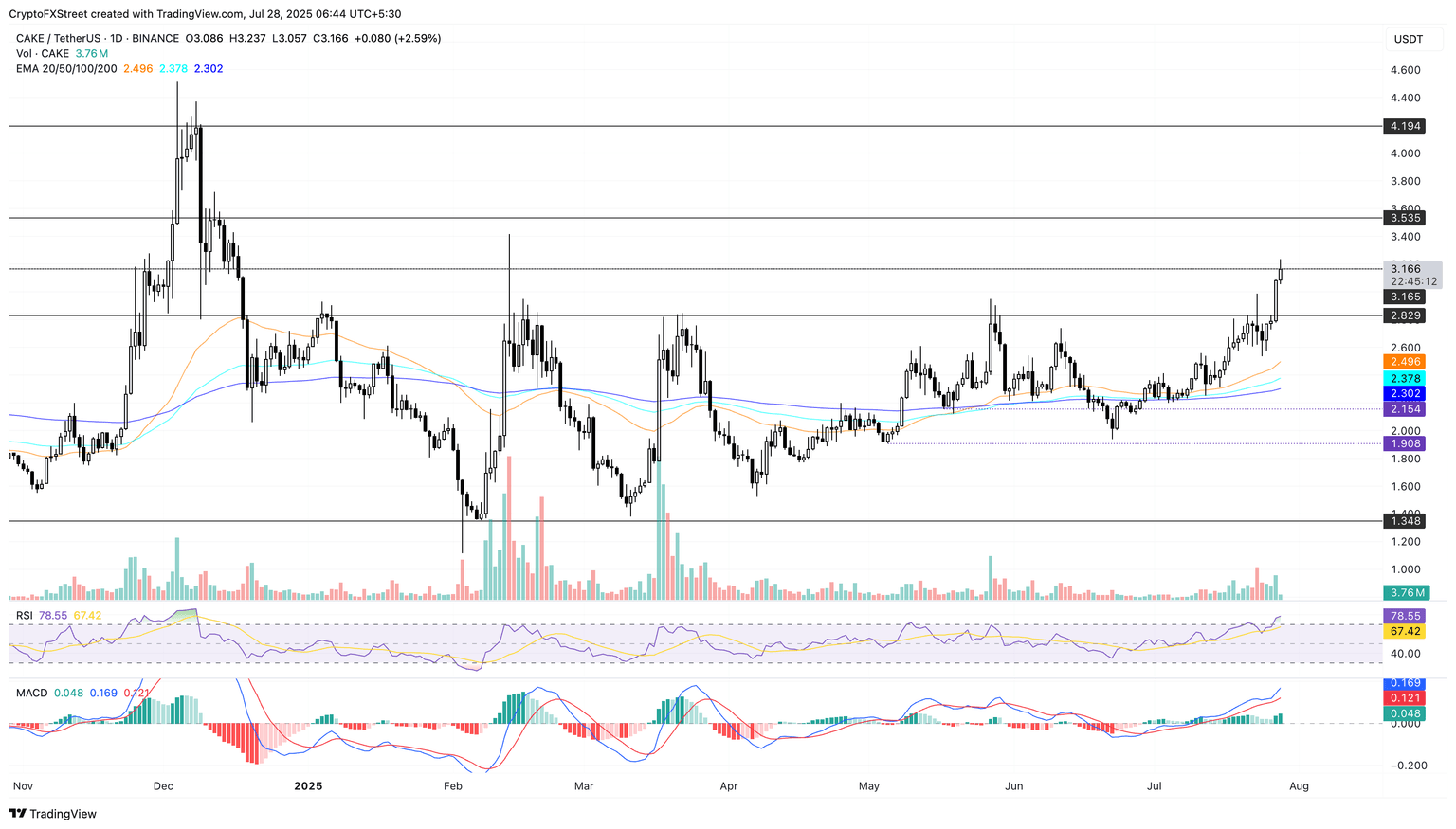1456x829 pixels.
Task: Click the 4.600 price scale tick
Action: pyautogui.click(x=1405, y=70)
